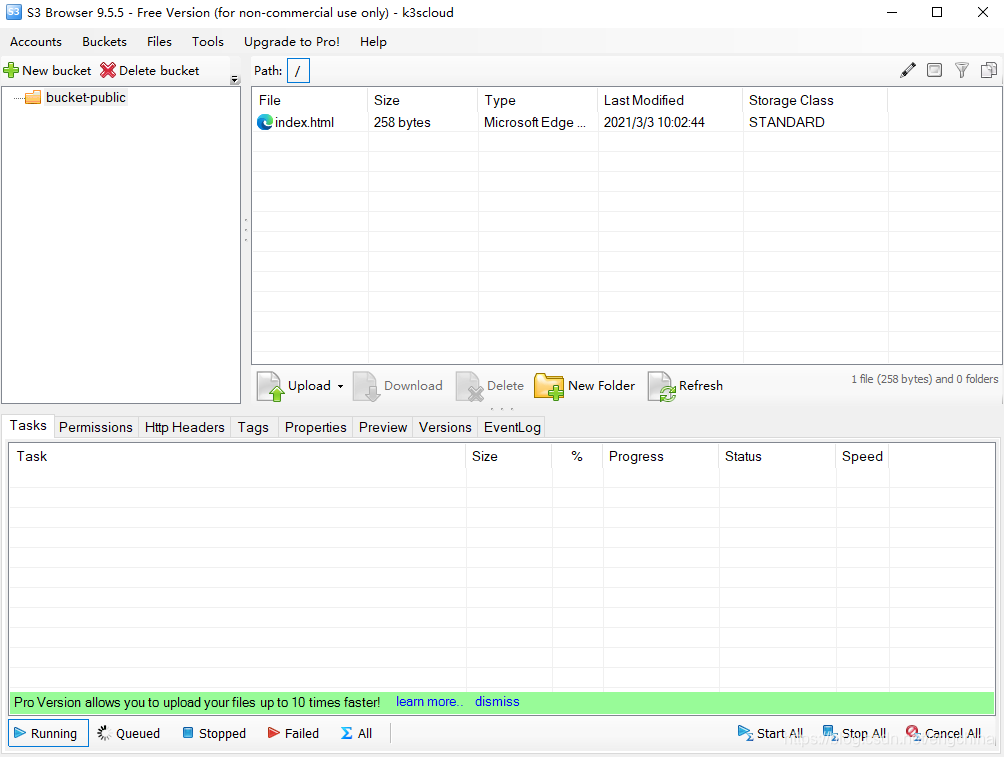The width and height of the screenshot is (1004, 757).
Task: Click the pencil edit path icon
Action: (908, 70)
